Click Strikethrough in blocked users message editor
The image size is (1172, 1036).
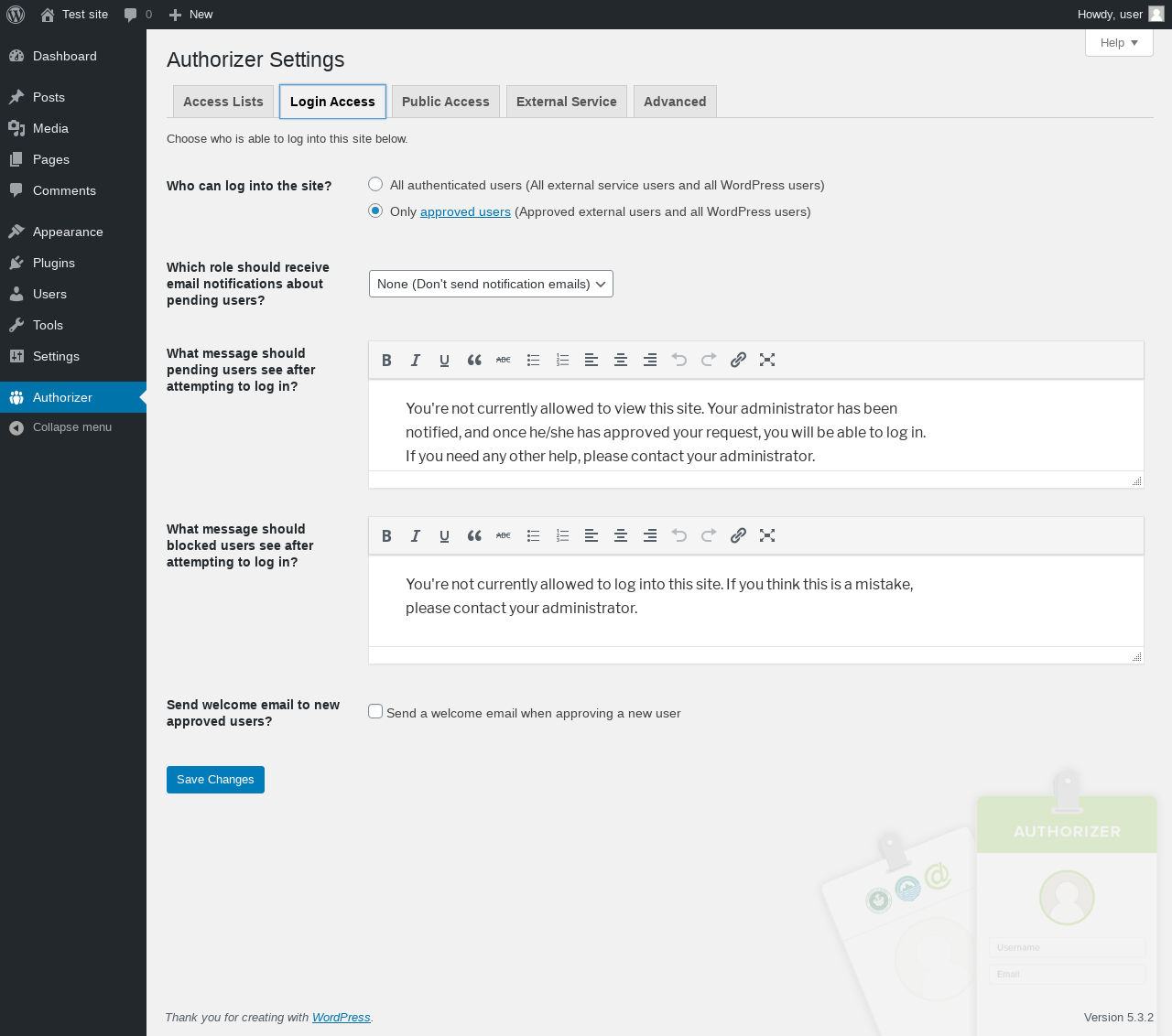(504, 535)
